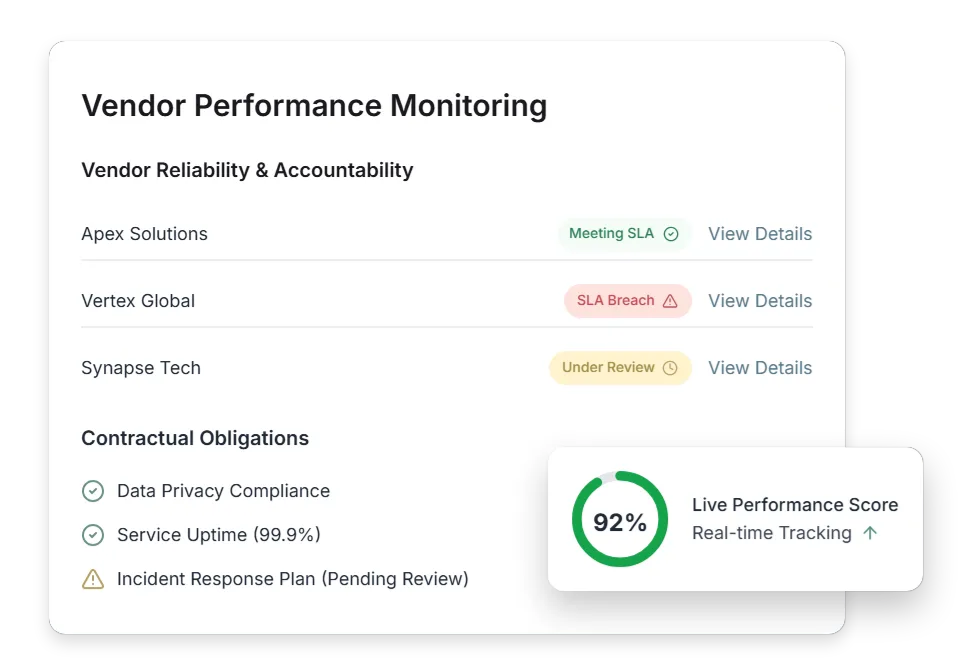This screenshot has width=968, height=671.
Task: Open View Details for Vertex Global
Action: 759,300
